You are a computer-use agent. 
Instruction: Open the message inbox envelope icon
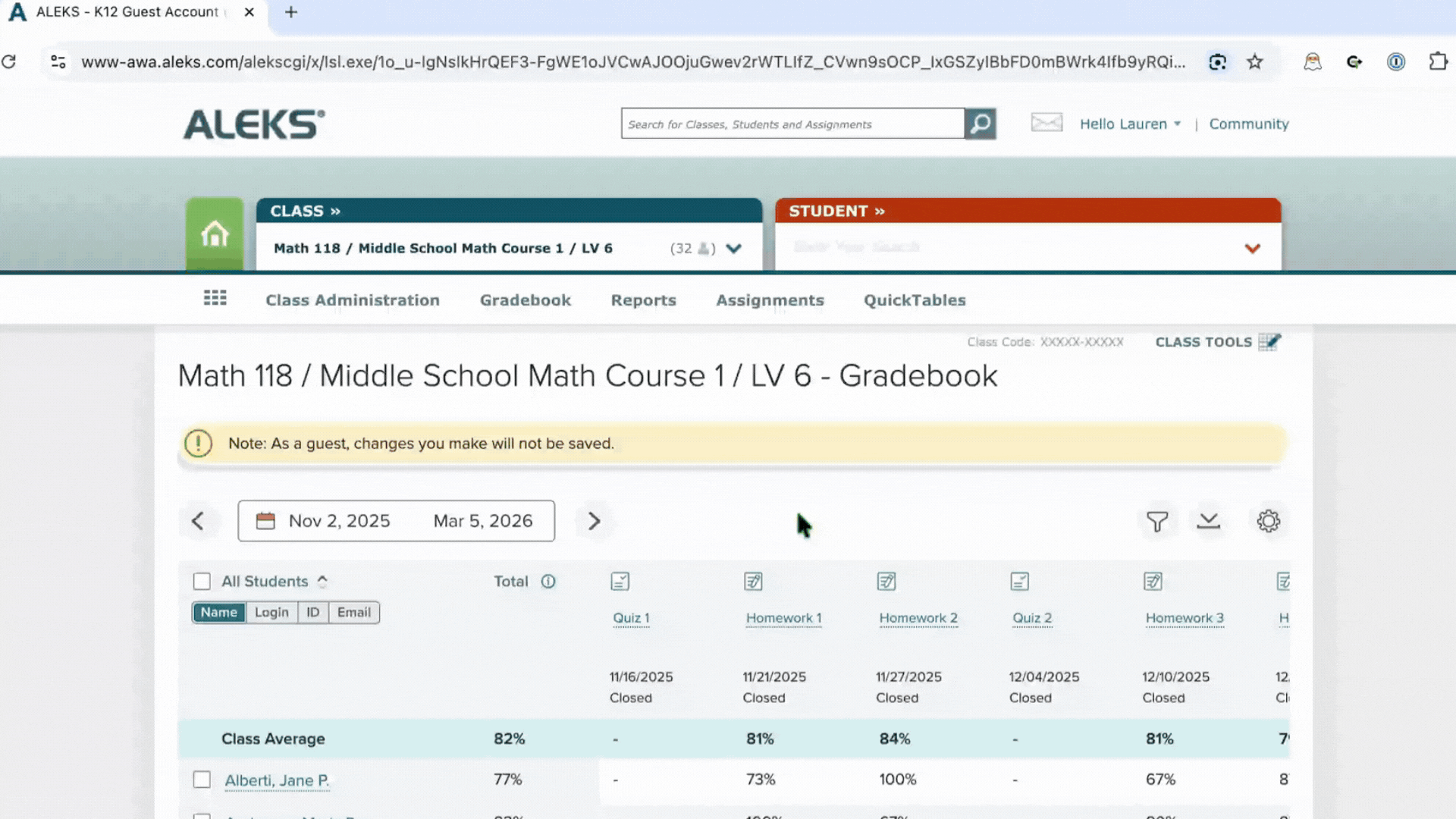tap(1046, 123)
